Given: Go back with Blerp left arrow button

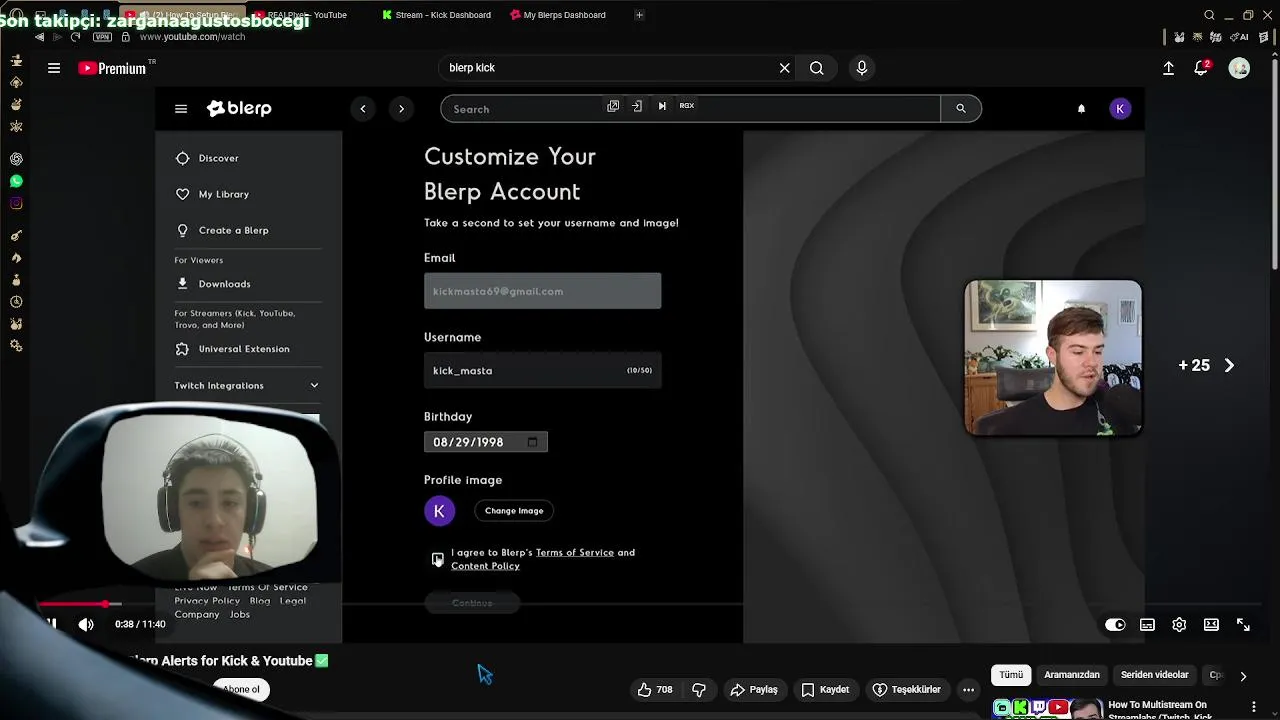Looking at the screenshot, I should [x=363, y=109].
